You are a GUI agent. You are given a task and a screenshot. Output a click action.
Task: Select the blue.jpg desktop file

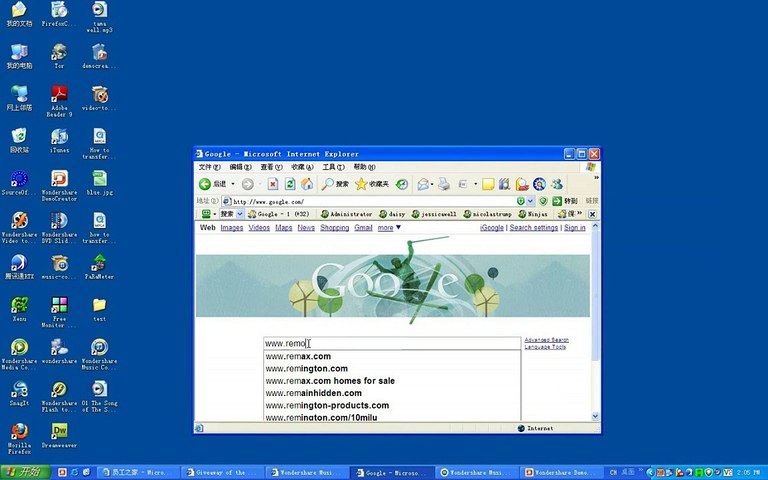(99, 183)
